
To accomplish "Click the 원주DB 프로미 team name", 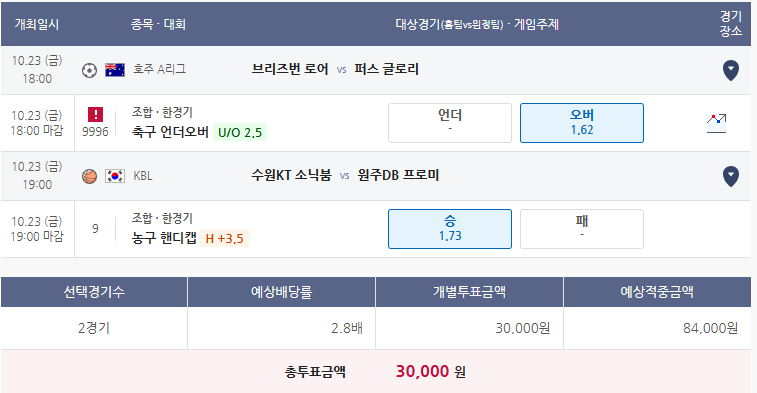I will click(398, 175).
